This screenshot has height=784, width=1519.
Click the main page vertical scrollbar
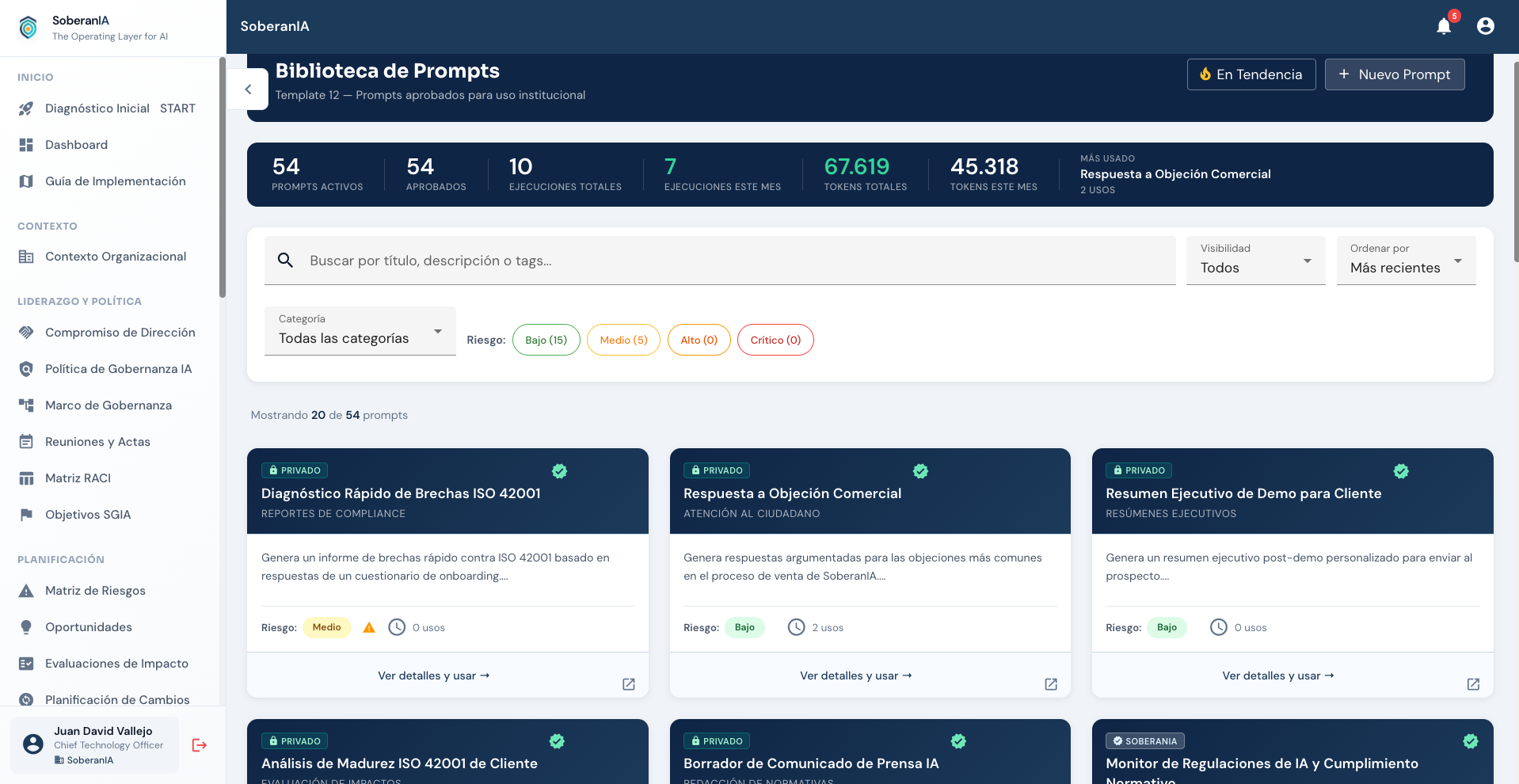click(x=1516, y=162)
